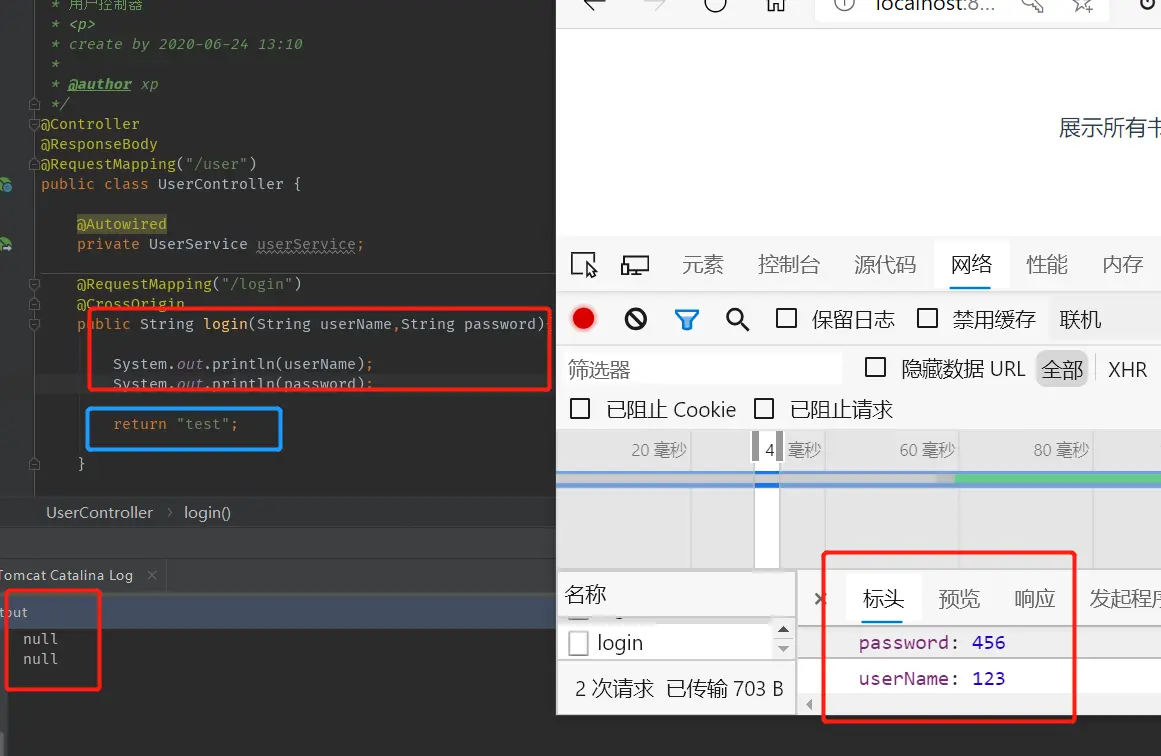Image resolution: width=1161 pixels, height=756 pixels.
Task: Click the fold marker at comment end
Action: (34, 104)
